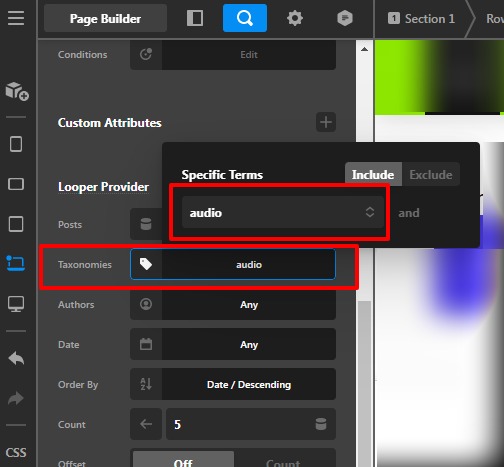Viewport: 504px width, 467px height.
Task: Select the square device preview icon
Action: (16, 224)
